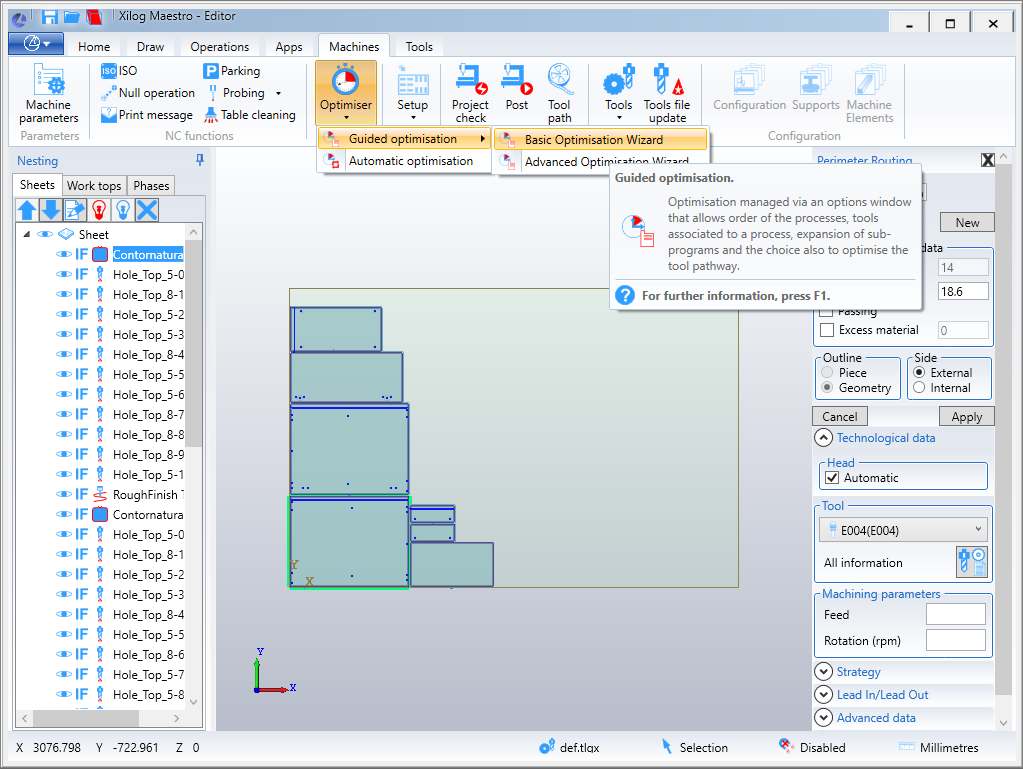Expand Advanced data section
The width and height of the screenshot is (1023, 769).
824,717
